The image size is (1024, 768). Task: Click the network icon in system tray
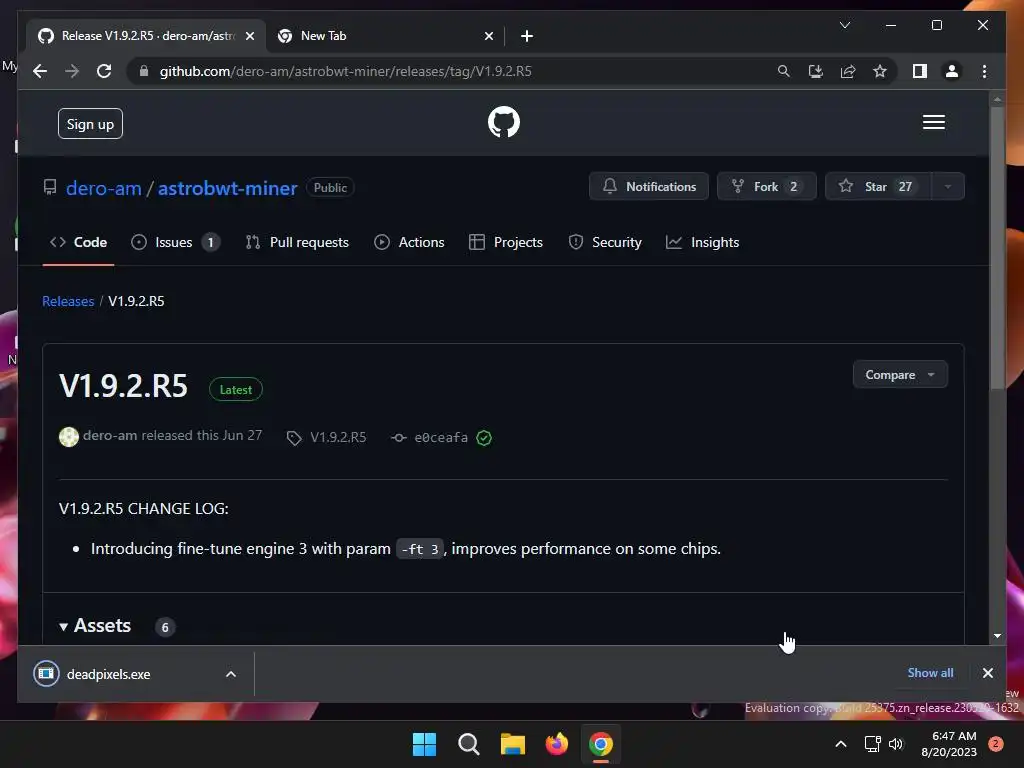872,744
